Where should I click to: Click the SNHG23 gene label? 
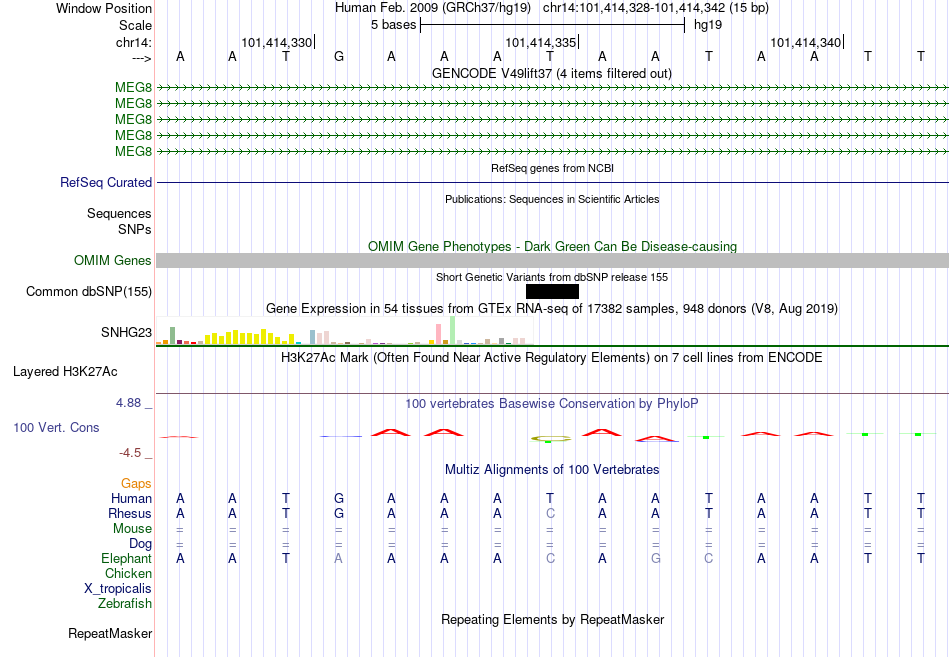[126, 332]
